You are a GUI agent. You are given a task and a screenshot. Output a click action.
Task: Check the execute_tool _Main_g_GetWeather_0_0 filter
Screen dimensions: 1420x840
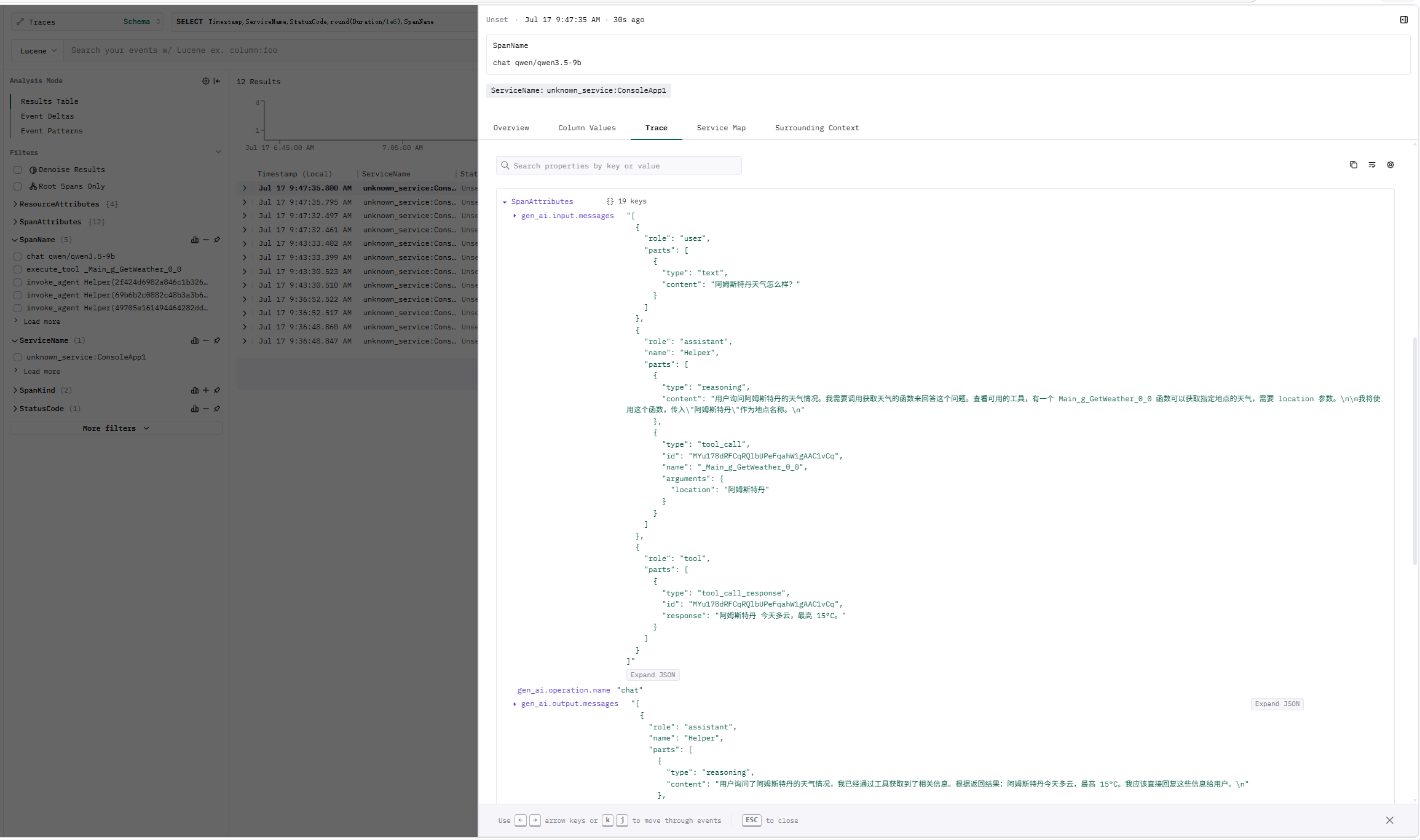point(17,269)
